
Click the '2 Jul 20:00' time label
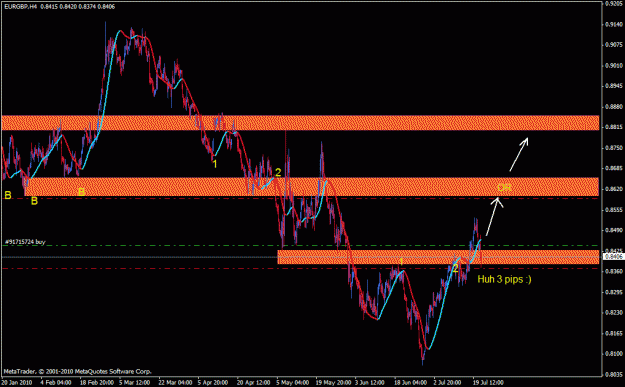pyautogui.click(x=448, y=383)
